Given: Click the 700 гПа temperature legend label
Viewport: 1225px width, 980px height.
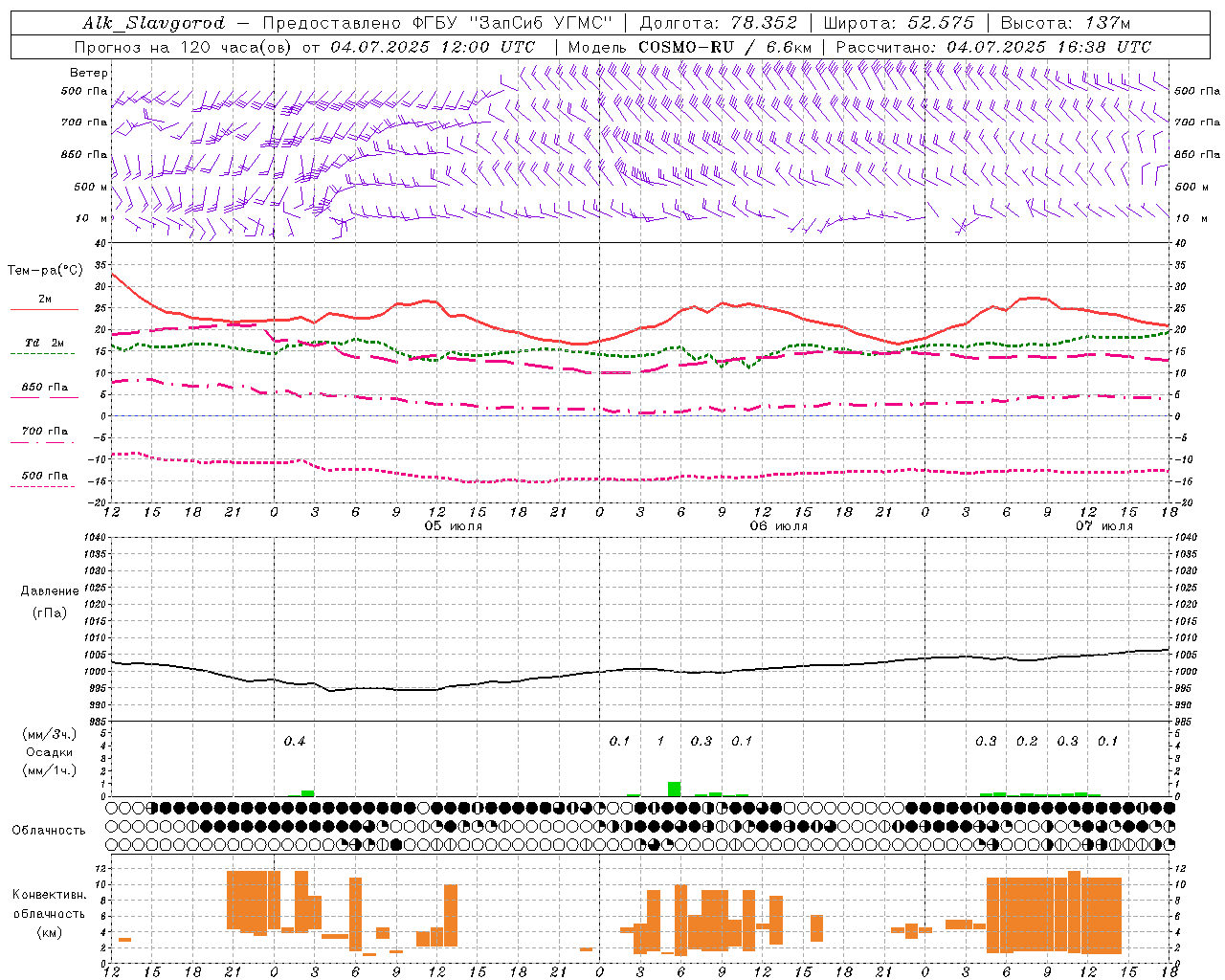Looking at the screenshot, I should 45,432.
